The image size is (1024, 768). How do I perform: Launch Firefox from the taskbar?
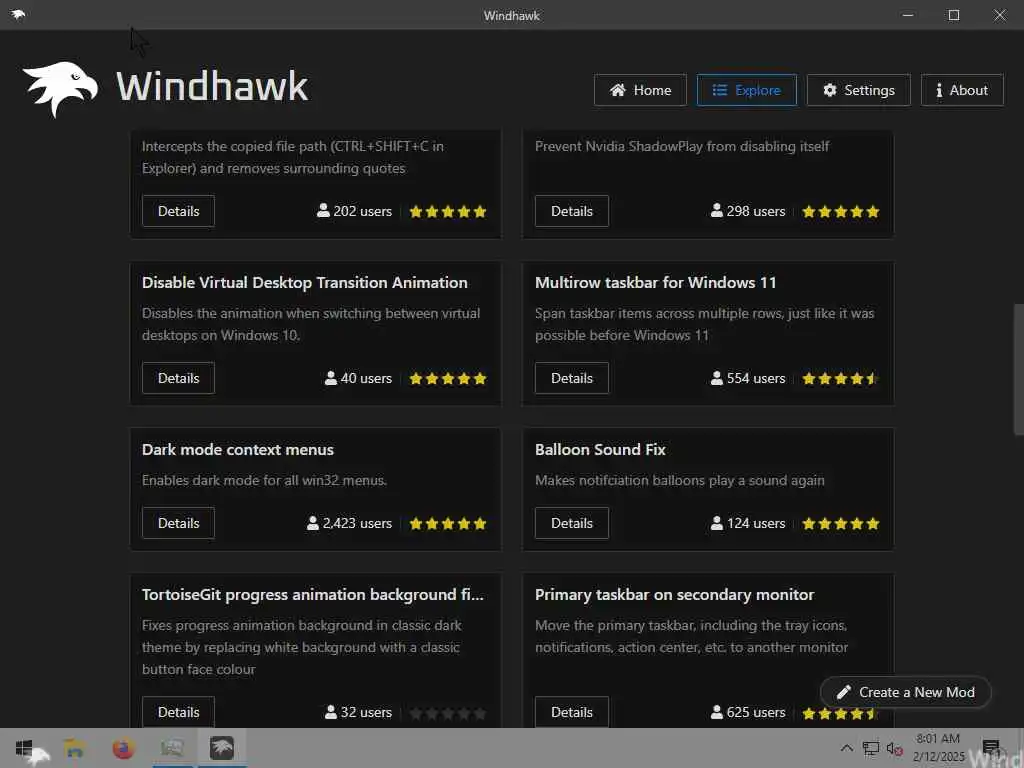[x=123, y=748]
